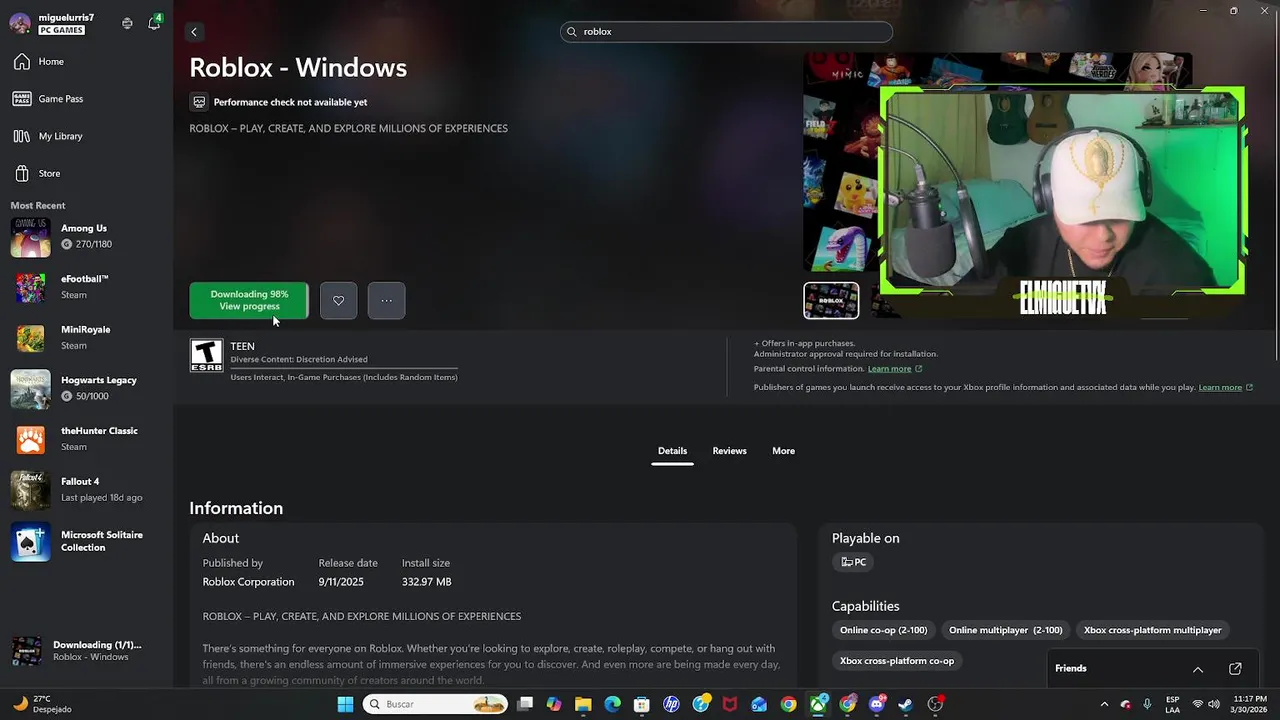The width and height of the screenshot is (1280, 720).
Task: Open the notifications bell
Action: click(154, 23)
